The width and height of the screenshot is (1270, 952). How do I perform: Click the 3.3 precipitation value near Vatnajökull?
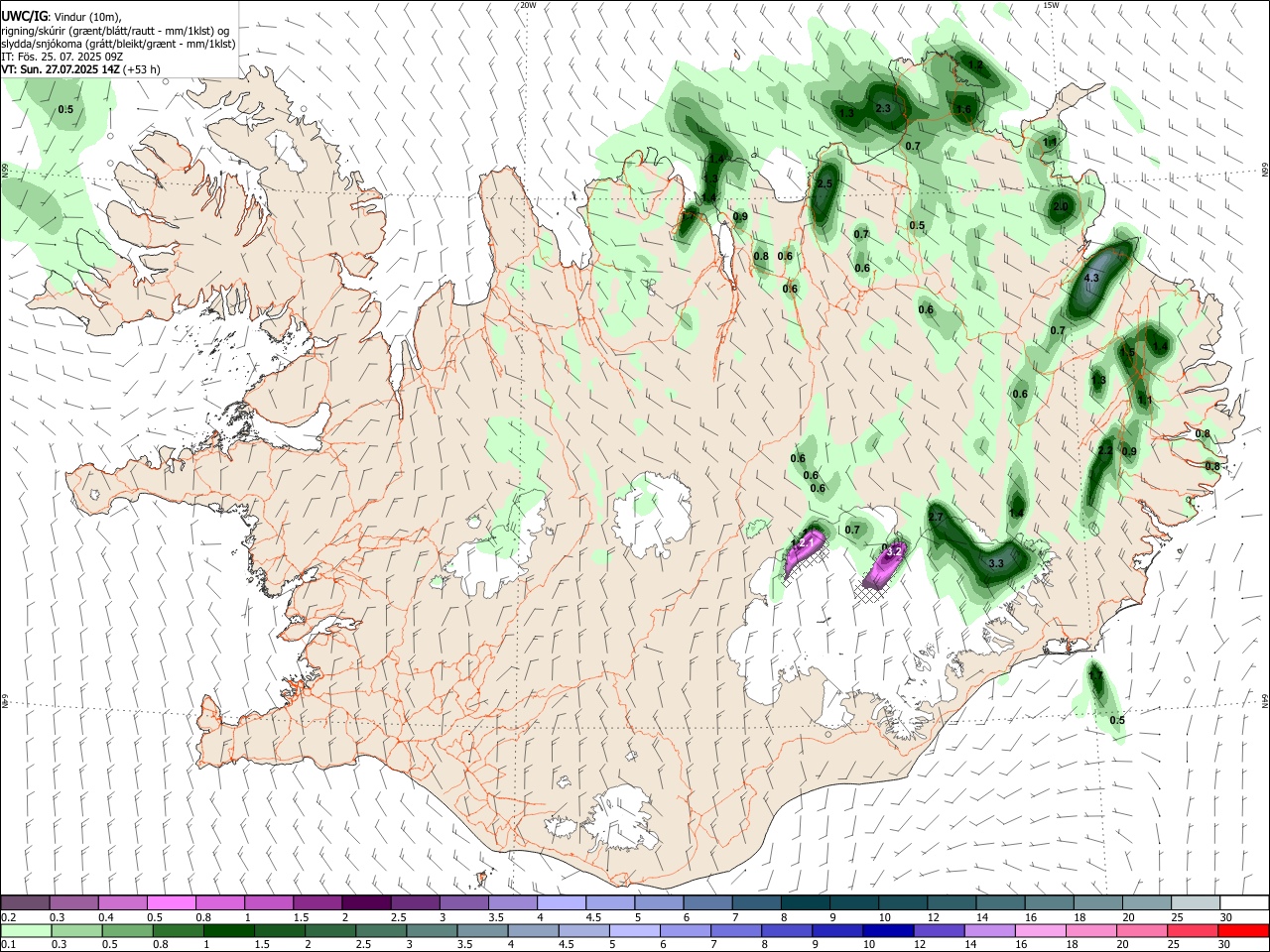point(997,563)
